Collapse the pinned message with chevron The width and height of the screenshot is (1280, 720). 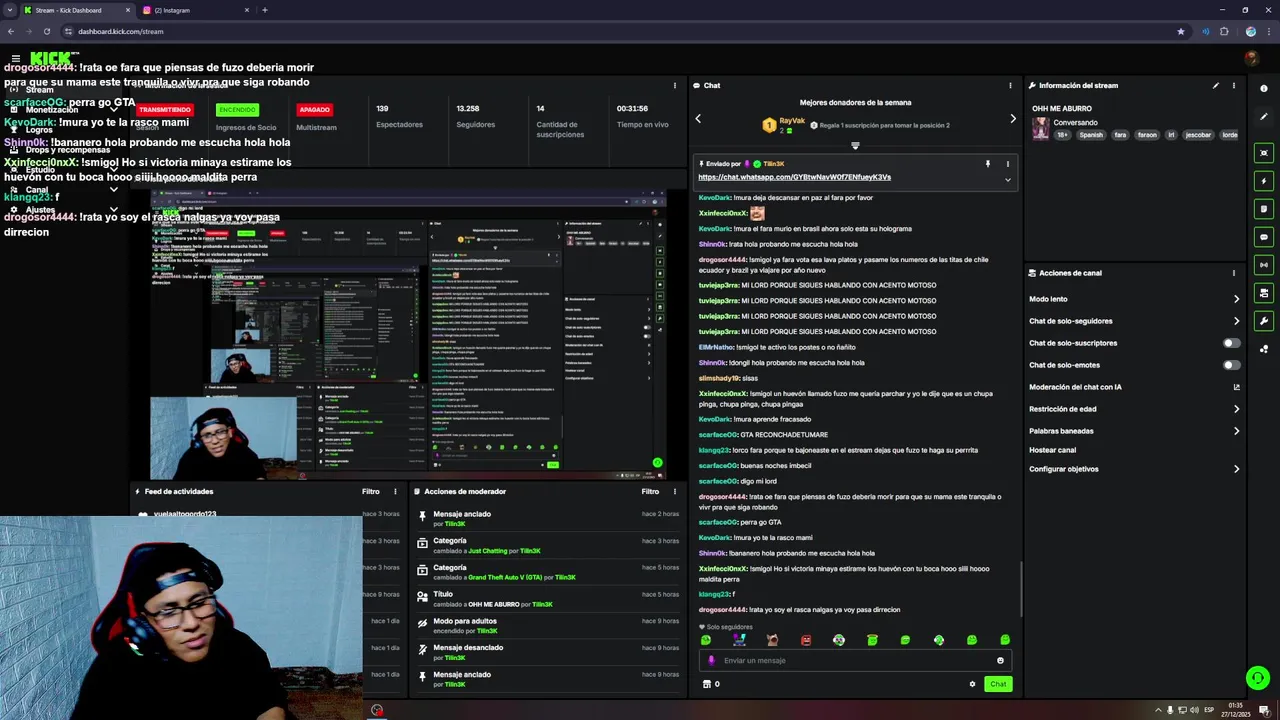[x=1007, y=180]
